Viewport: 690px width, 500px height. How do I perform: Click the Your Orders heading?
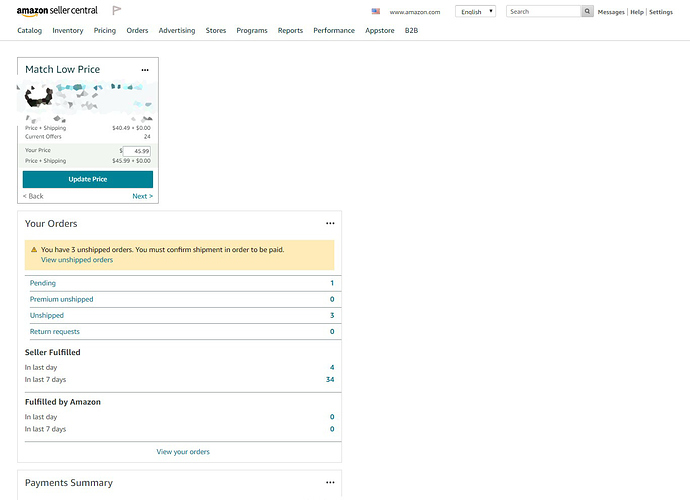click(51, 224)
